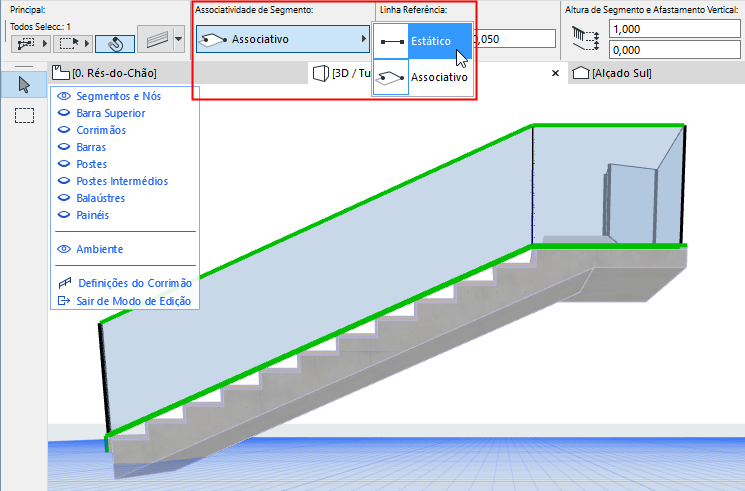This screenshot has width=745, height=491.
Task: Click the Corrimãos label
Action: 101,130
